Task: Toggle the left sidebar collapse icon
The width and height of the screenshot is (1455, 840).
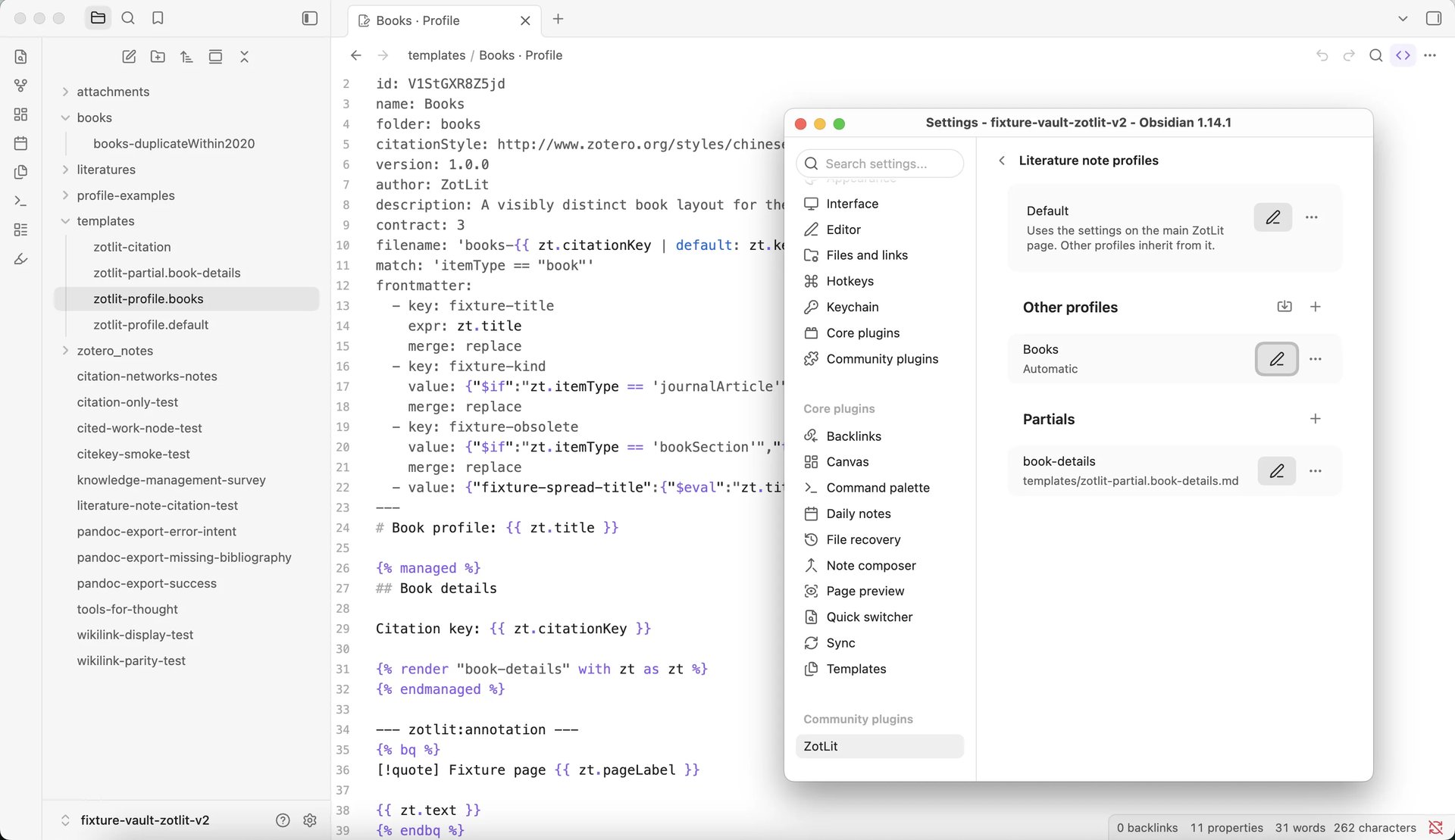Action: [309, 18]
